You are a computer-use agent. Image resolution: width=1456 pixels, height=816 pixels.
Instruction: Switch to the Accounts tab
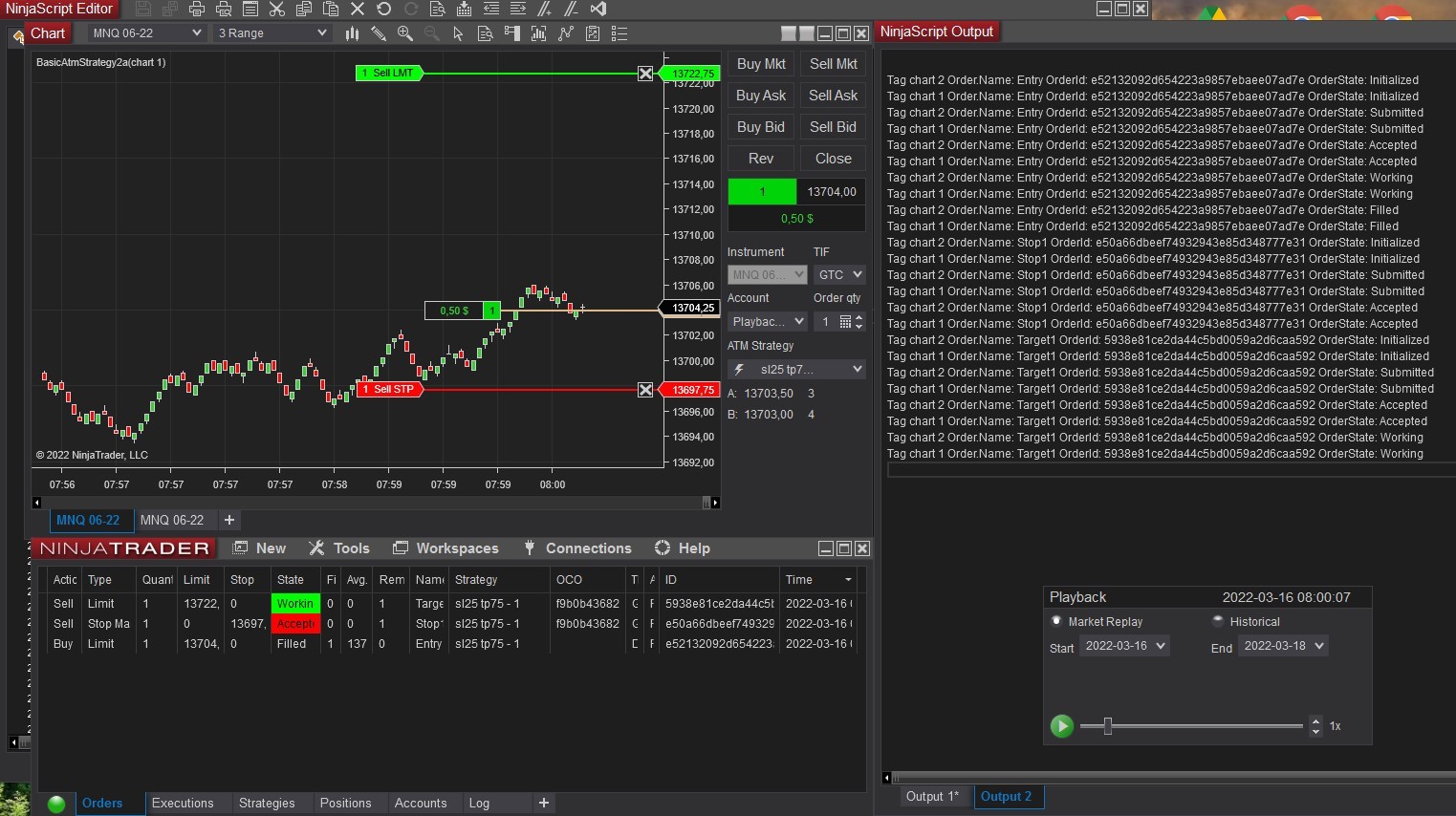[421, 804]
